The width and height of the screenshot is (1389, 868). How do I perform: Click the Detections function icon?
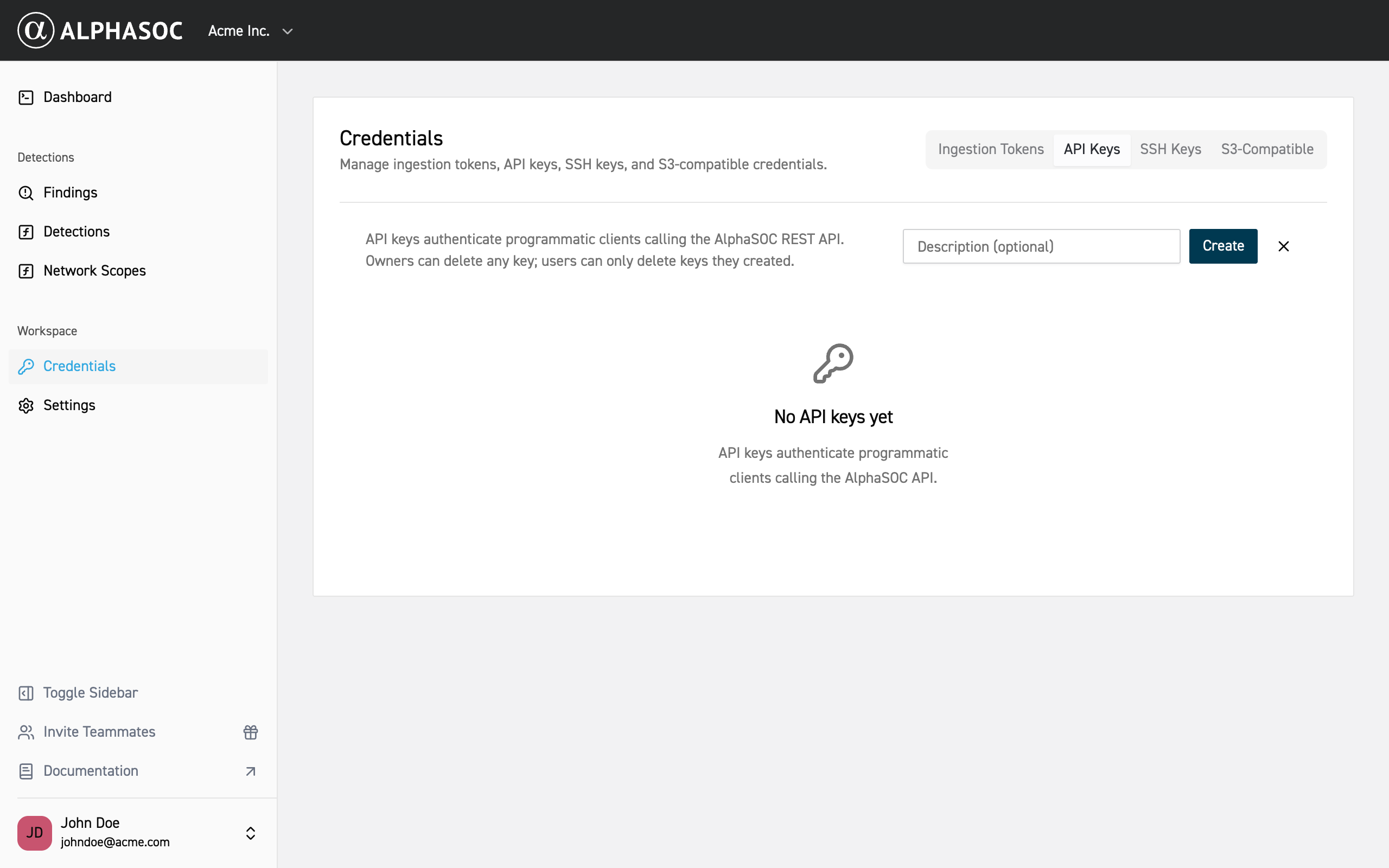26,232
